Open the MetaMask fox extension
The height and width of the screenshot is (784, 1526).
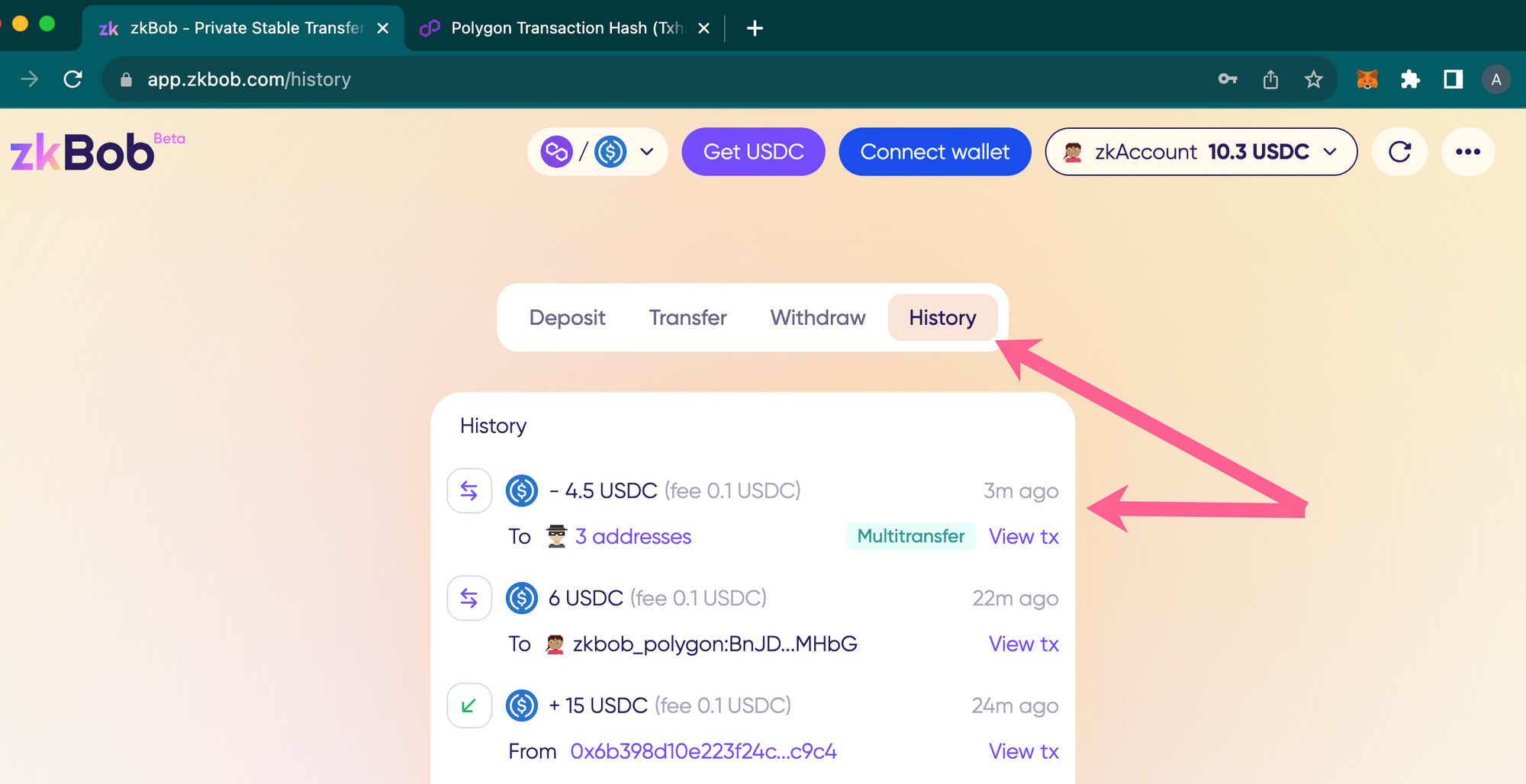pyautogui.click(x=1367, y=79)
